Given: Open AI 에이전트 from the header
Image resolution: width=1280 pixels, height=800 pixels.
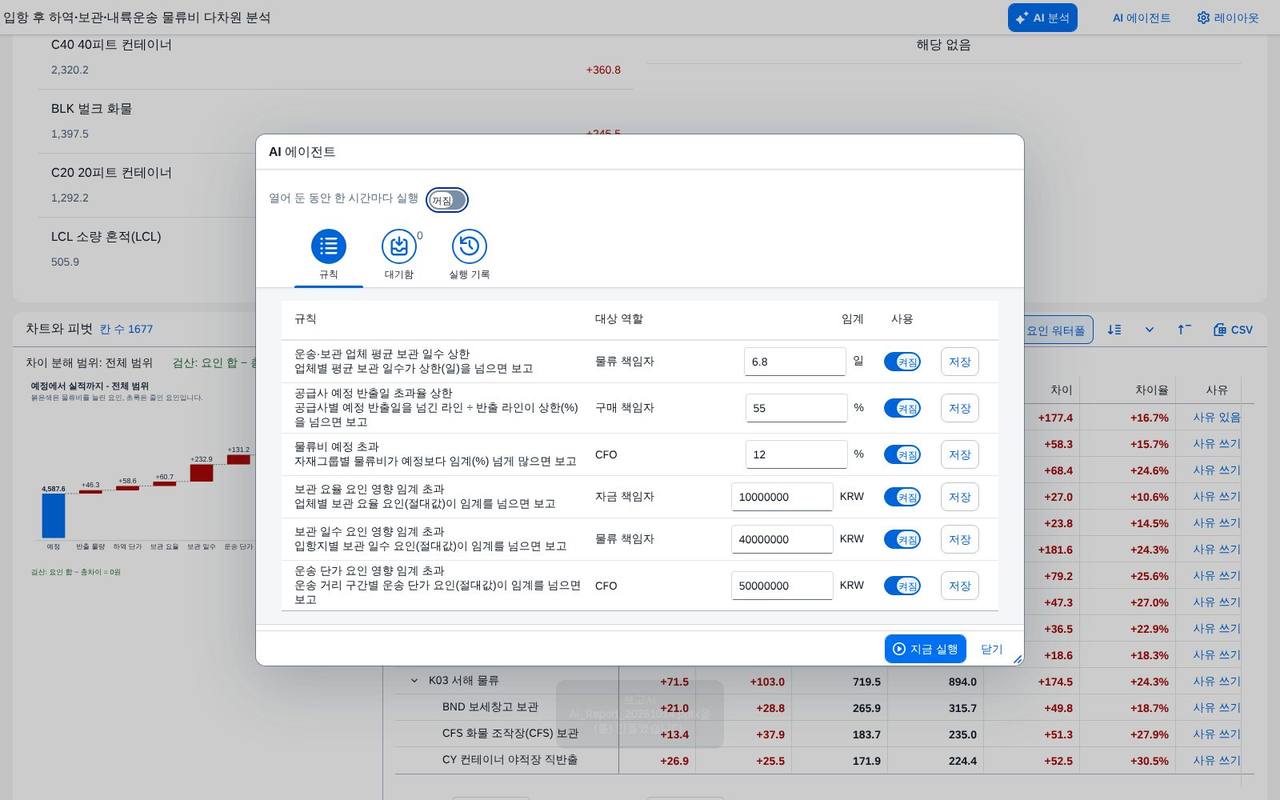Looking at the screenshot, I should coord(1142,18).
